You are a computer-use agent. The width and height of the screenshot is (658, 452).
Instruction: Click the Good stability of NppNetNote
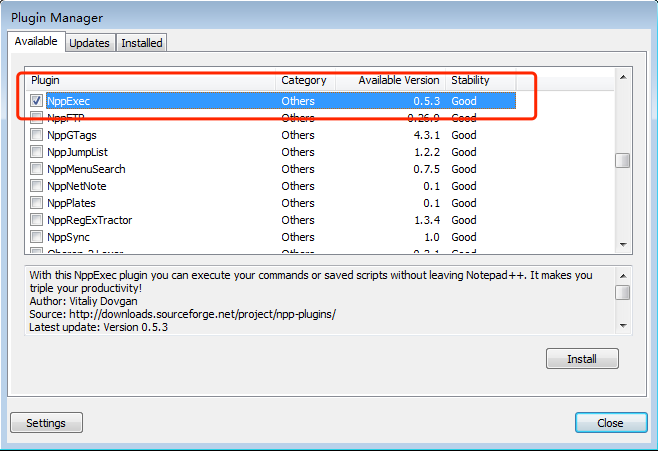(x=464, y=186)
